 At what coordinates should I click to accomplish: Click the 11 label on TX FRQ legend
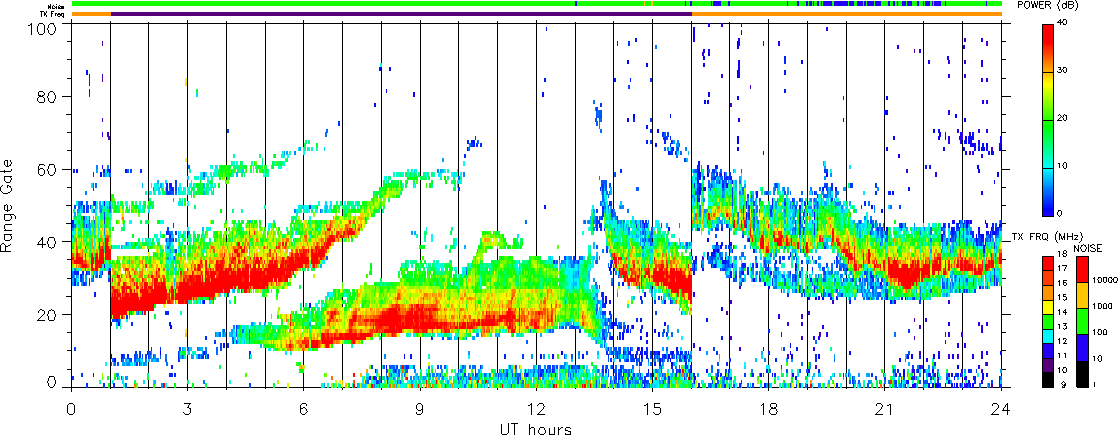pyautogui.click(x=1062, y=355)
